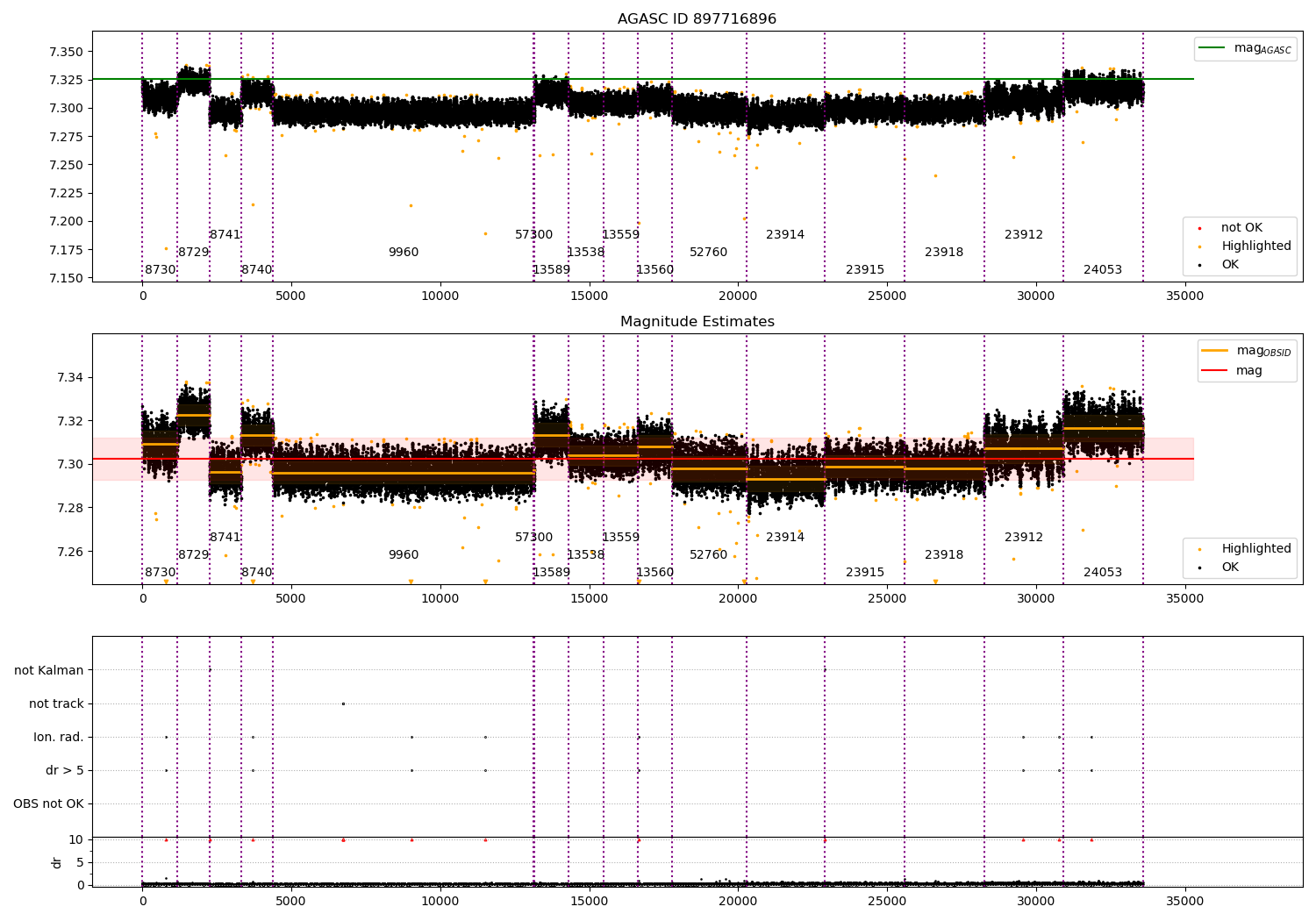Click obsid label 8740 in top plot

pos(257,270)
